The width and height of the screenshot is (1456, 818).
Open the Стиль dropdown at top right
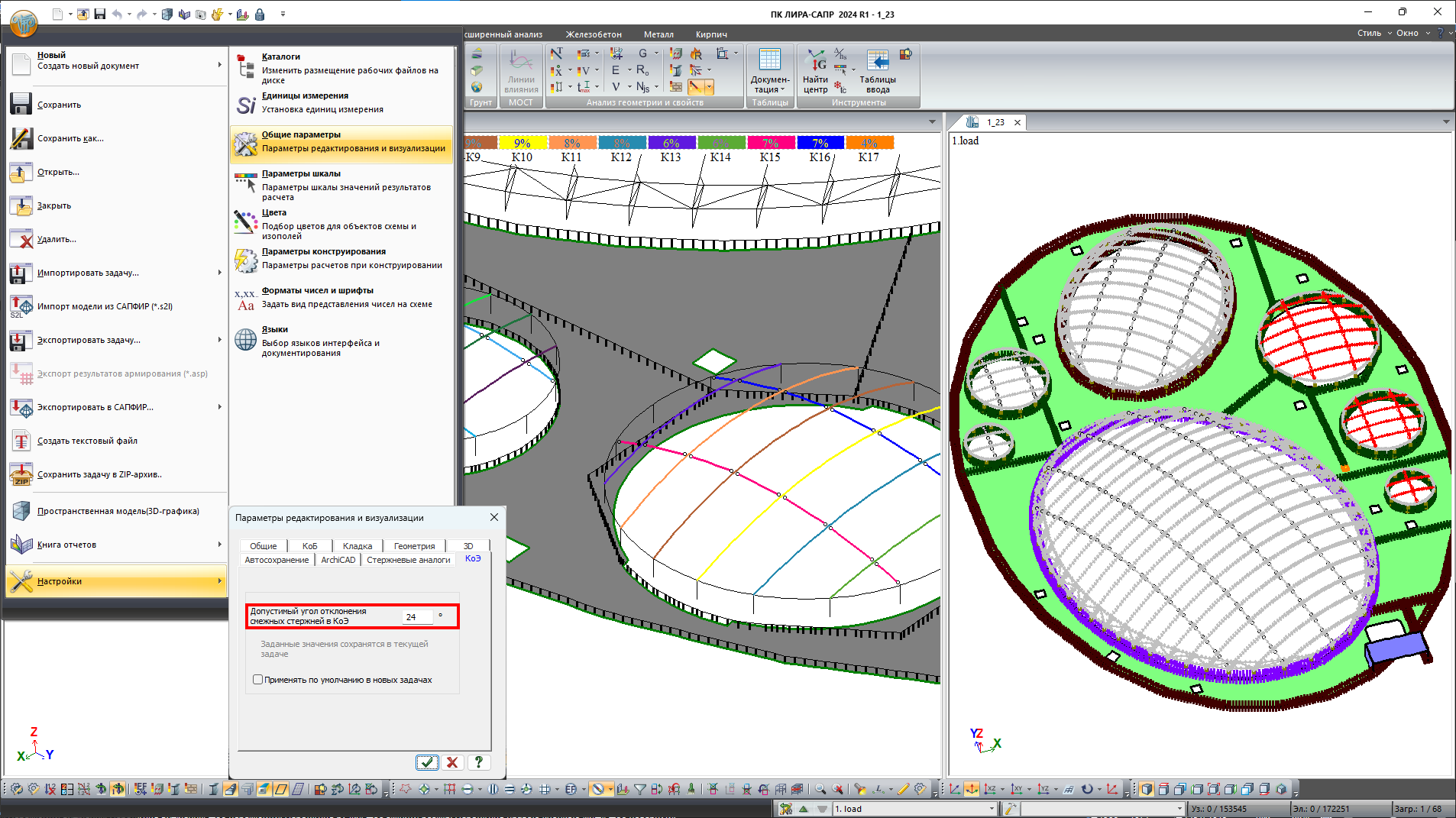tap(1373, 33)
